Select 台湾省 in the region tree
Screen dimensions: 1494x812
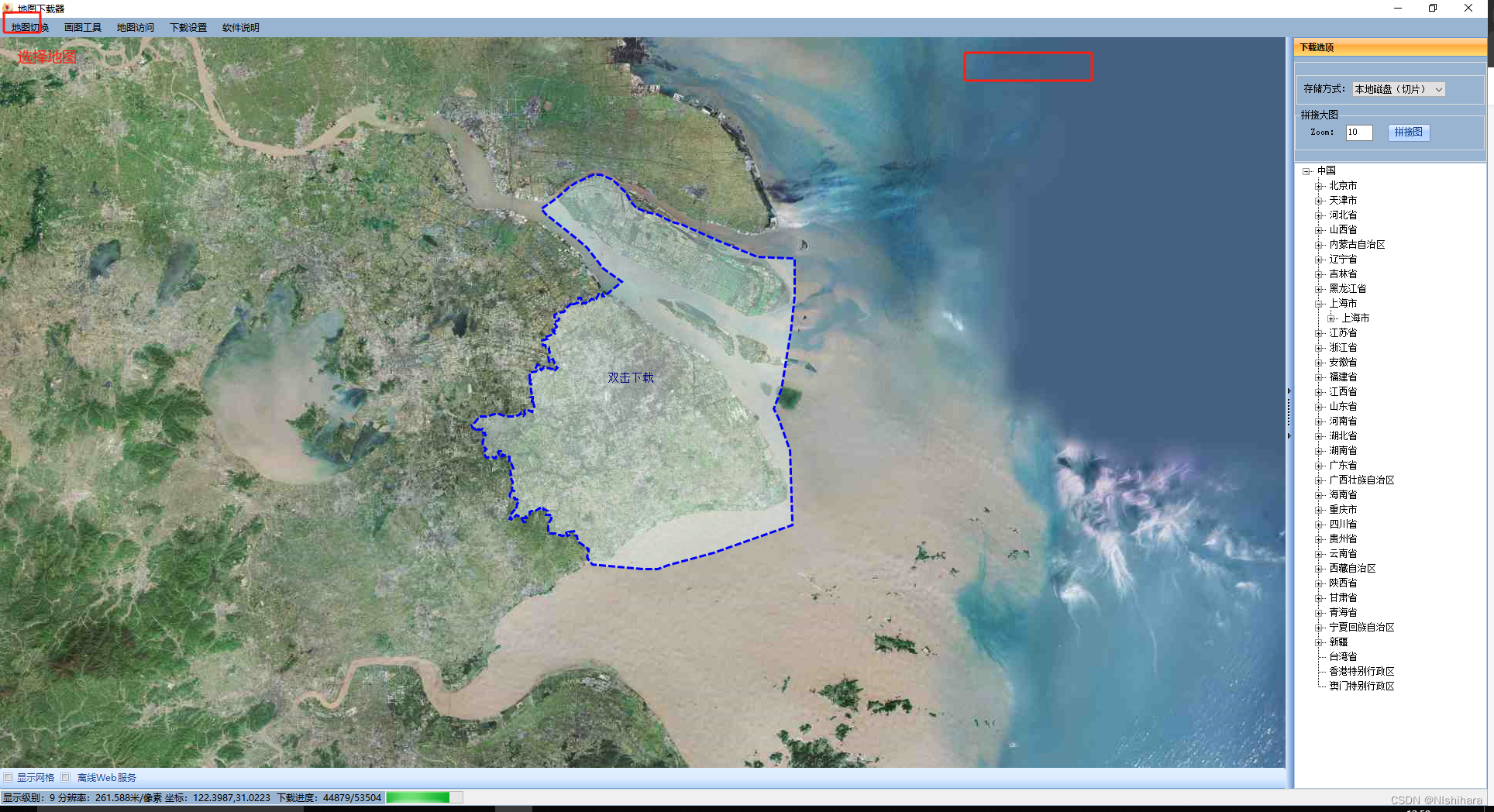click(x=1343, y=657)
